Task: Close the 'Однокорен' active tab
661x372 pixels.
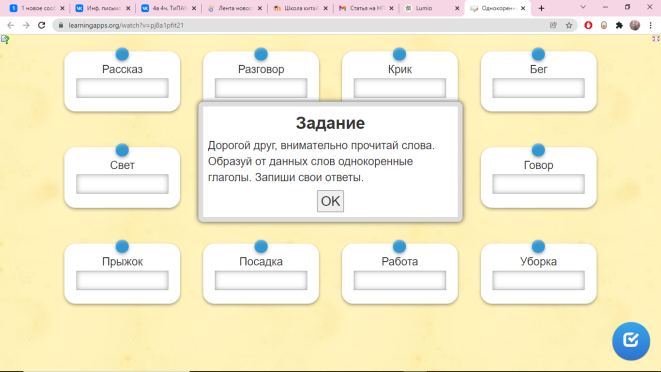Action: [x=523, y=8]
